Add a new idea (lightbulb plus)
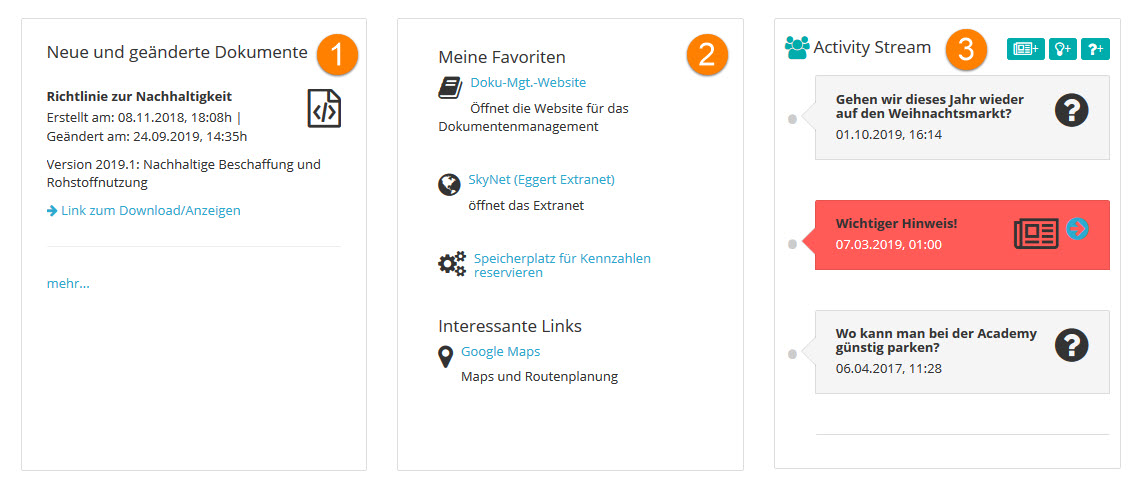1141x486 pixels. (x=1063, y=48)
